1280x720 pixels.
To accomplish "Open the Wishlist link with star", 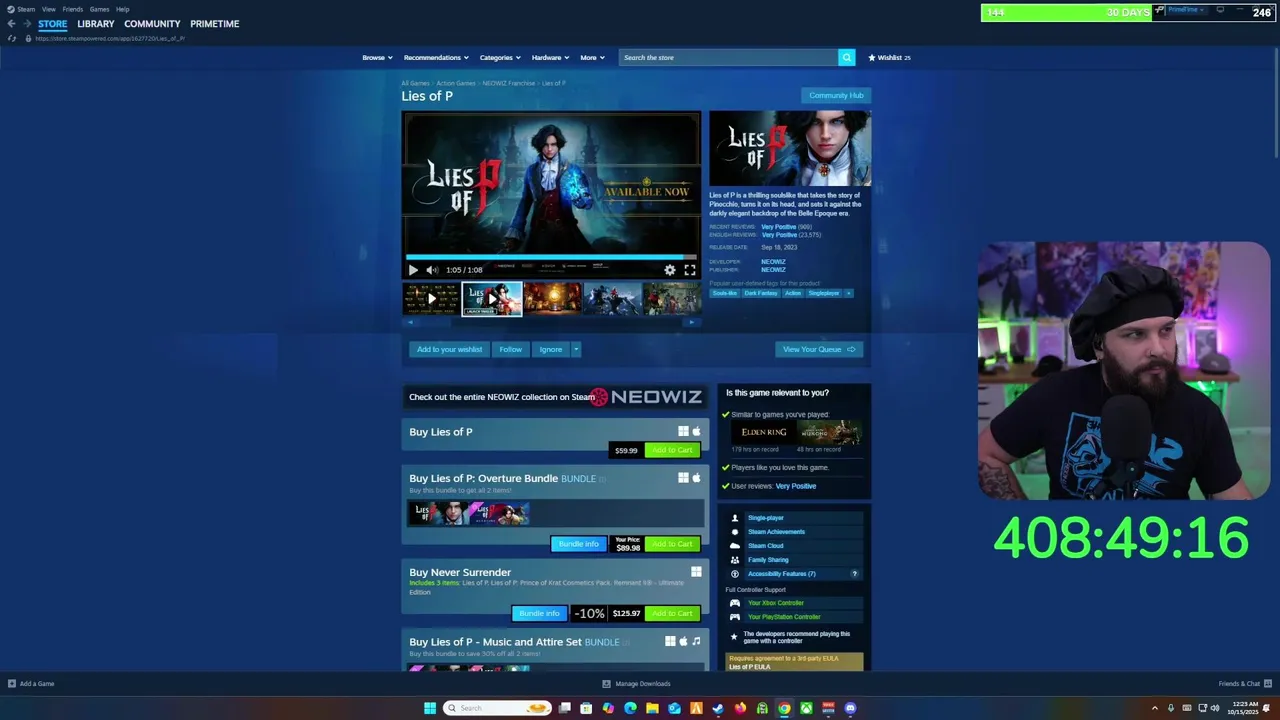I will [889, 58].
